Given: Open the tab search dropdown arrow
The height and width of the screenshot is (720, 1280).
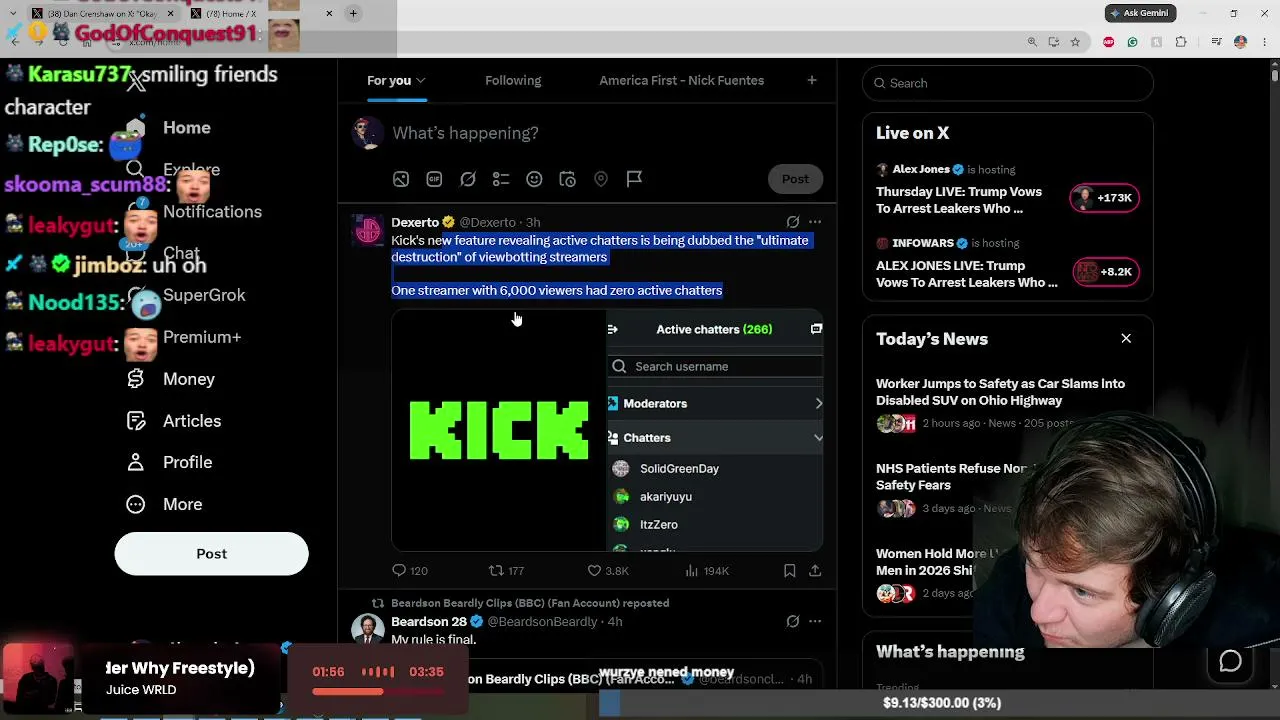Looking at the screenshot, I should click(x=14, y=13).
